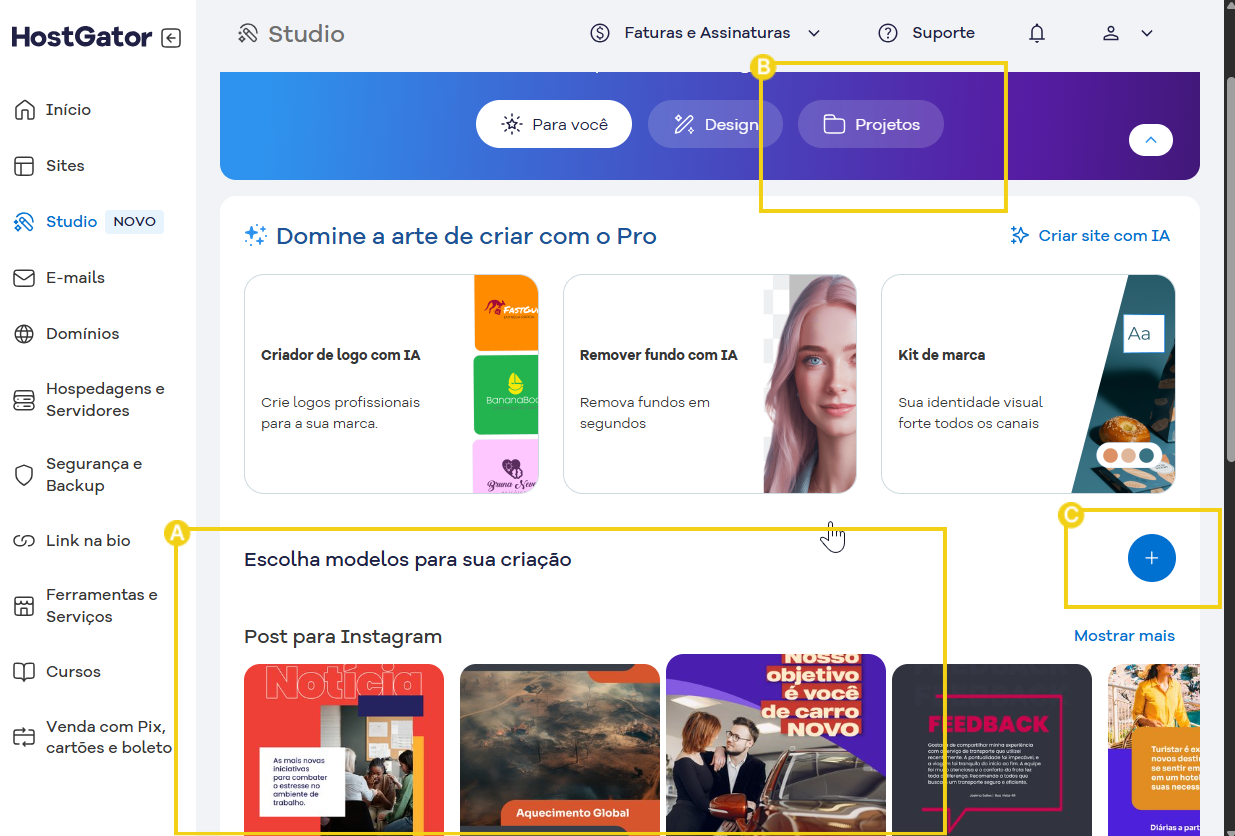
Task: Click the blue plus create button
Action: (1152, 558)
